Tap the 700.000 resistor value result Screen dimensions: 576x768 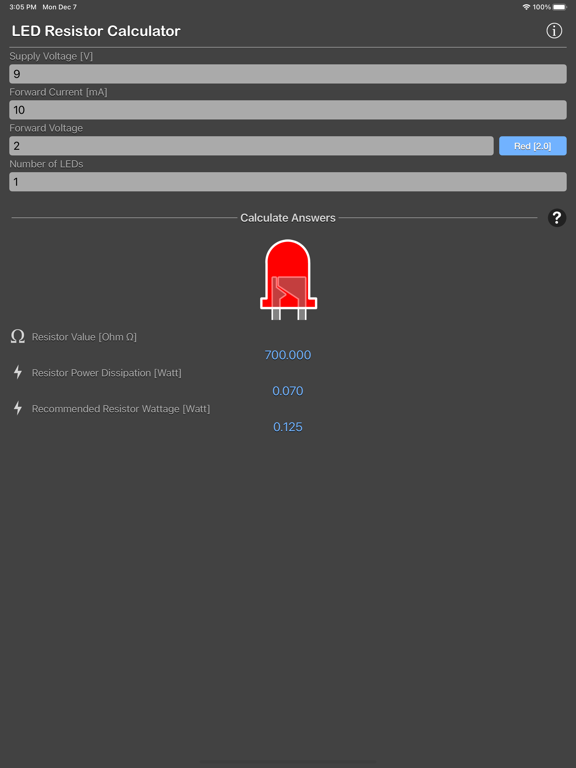click(x=288, y=355)
